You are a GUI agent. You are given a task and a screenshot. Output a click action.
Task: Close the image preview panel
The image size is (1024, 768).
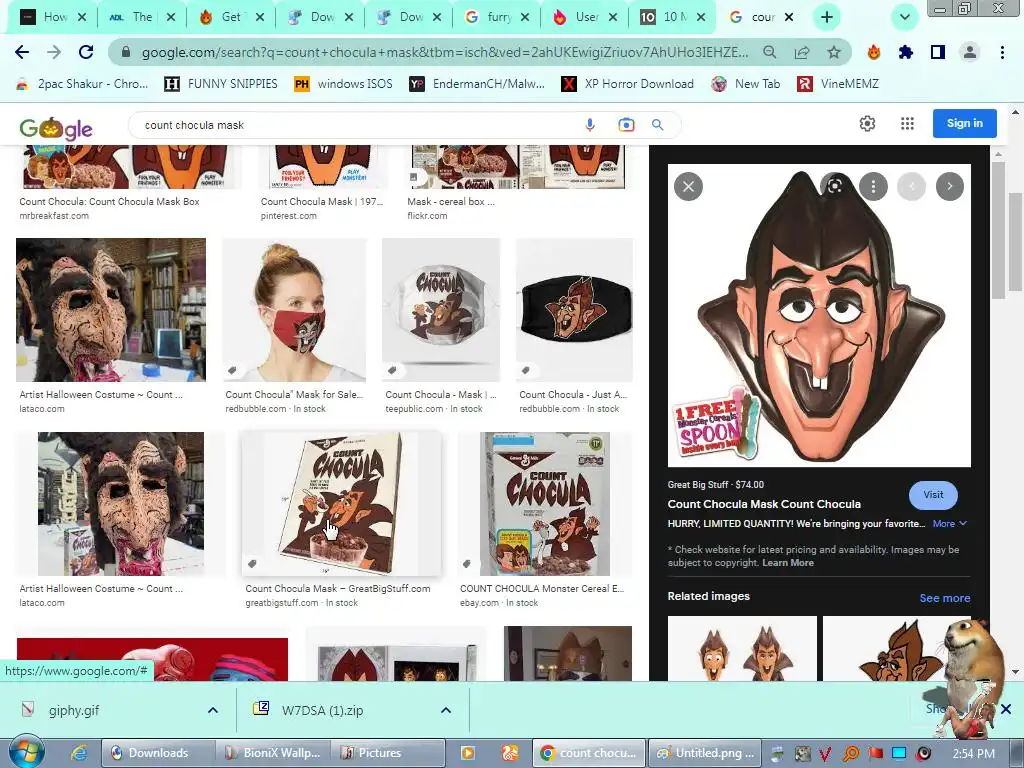click(x=688, y=186)
